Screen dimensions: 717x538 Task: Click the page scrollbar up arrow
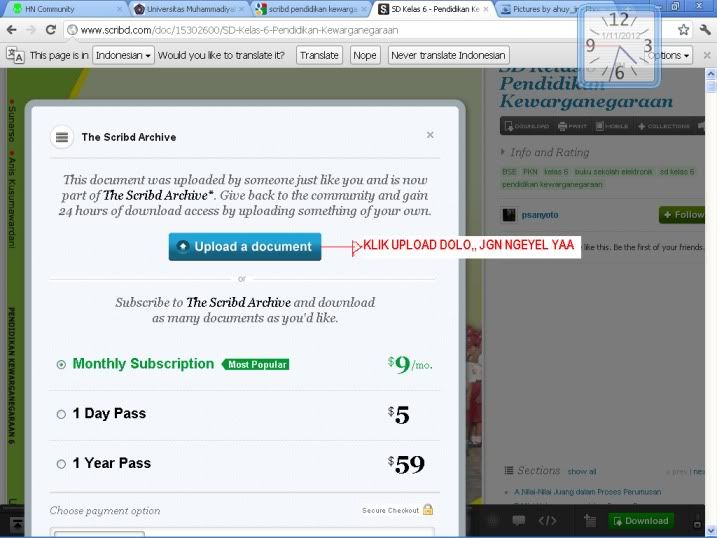coord(711,73)
